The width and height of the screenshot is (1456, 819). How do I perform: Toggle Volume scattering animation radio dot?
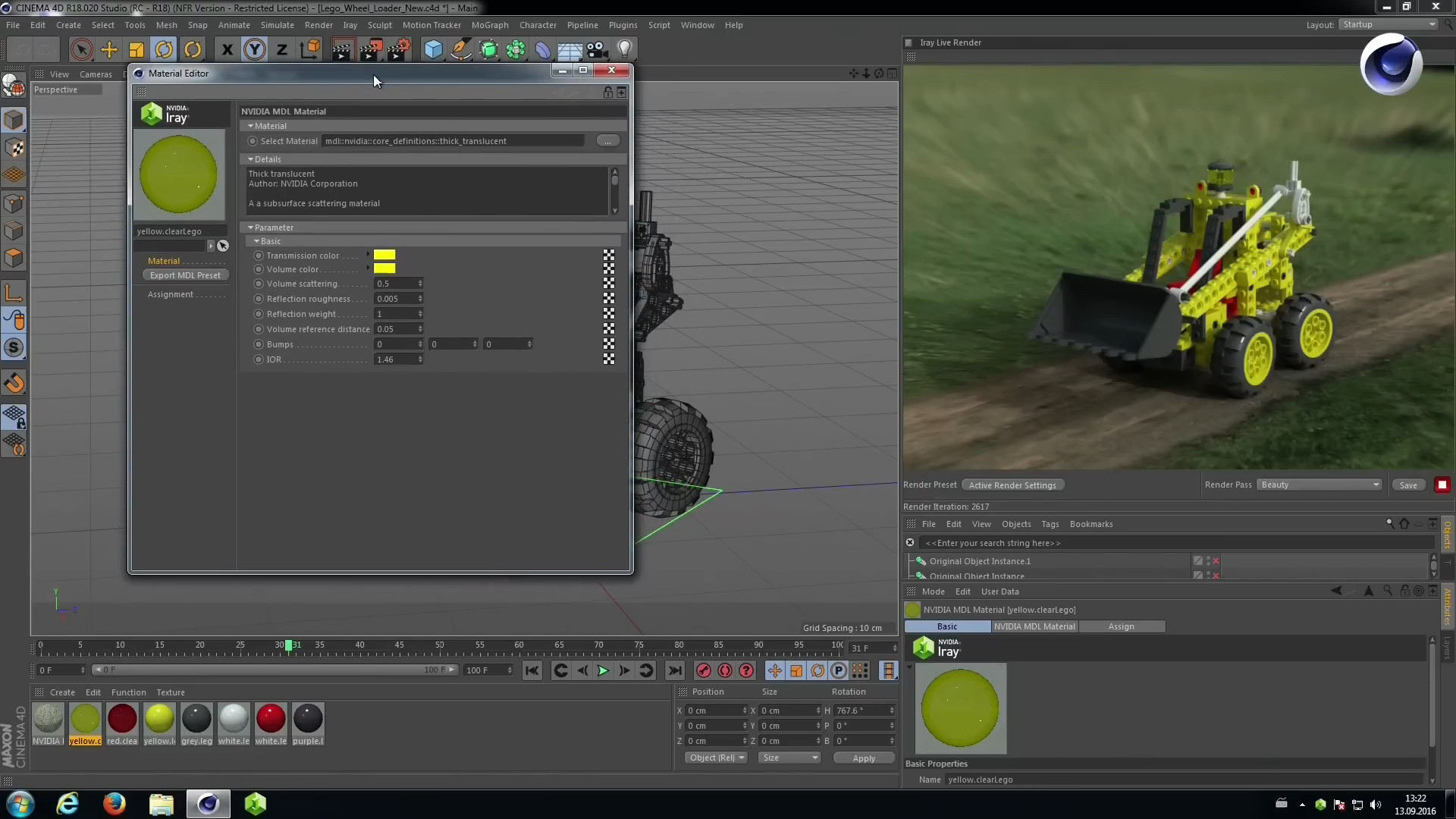coord(259,284)
